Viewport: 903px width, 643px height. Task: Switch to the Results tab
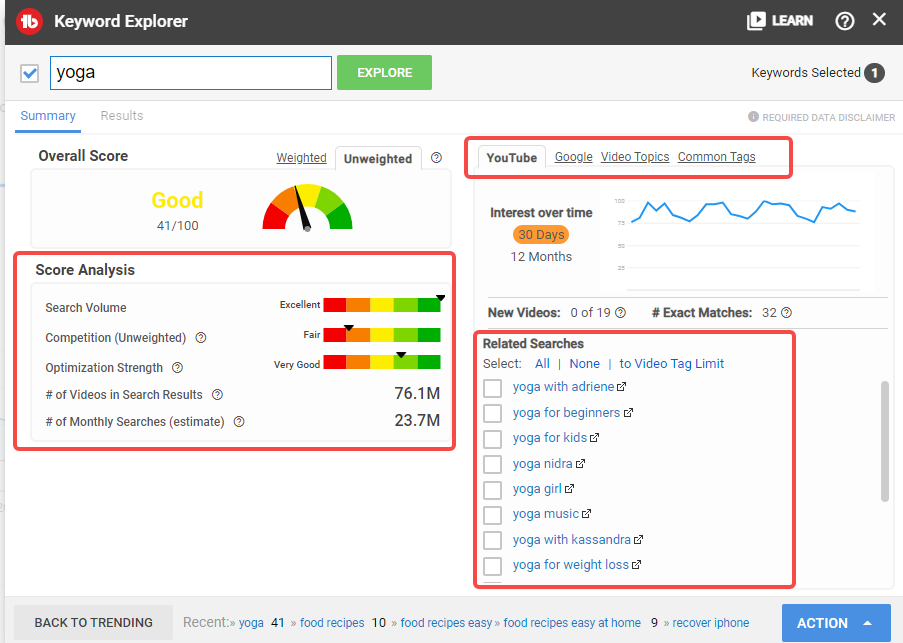coord(122,116)
